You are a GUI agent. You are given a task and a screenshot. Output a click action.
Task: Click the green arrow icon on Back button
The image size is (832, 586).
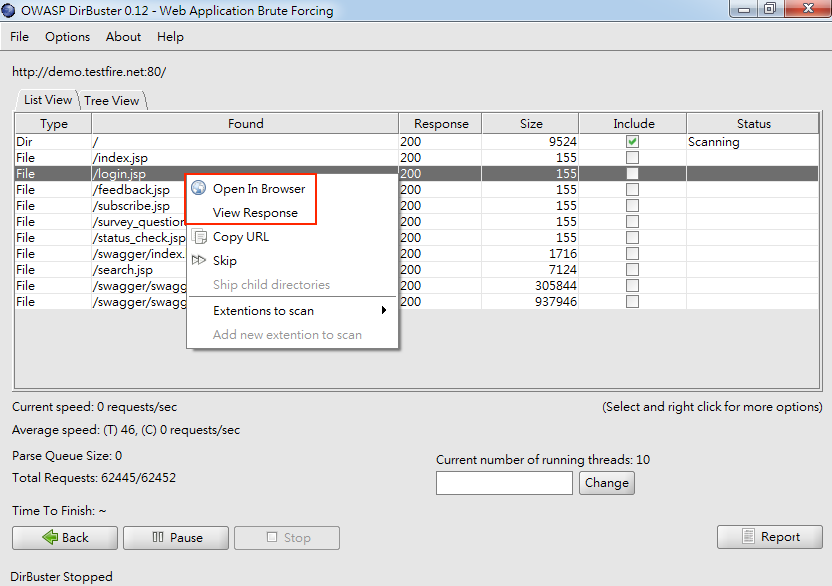click(x=50, y=537)
